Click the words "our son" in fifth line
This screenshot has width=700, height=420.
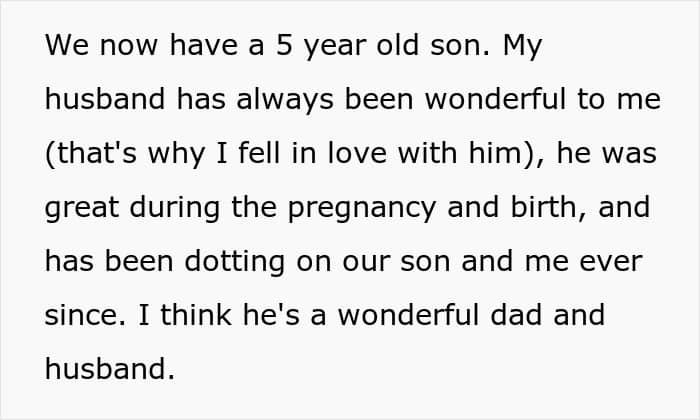(396, 262)
